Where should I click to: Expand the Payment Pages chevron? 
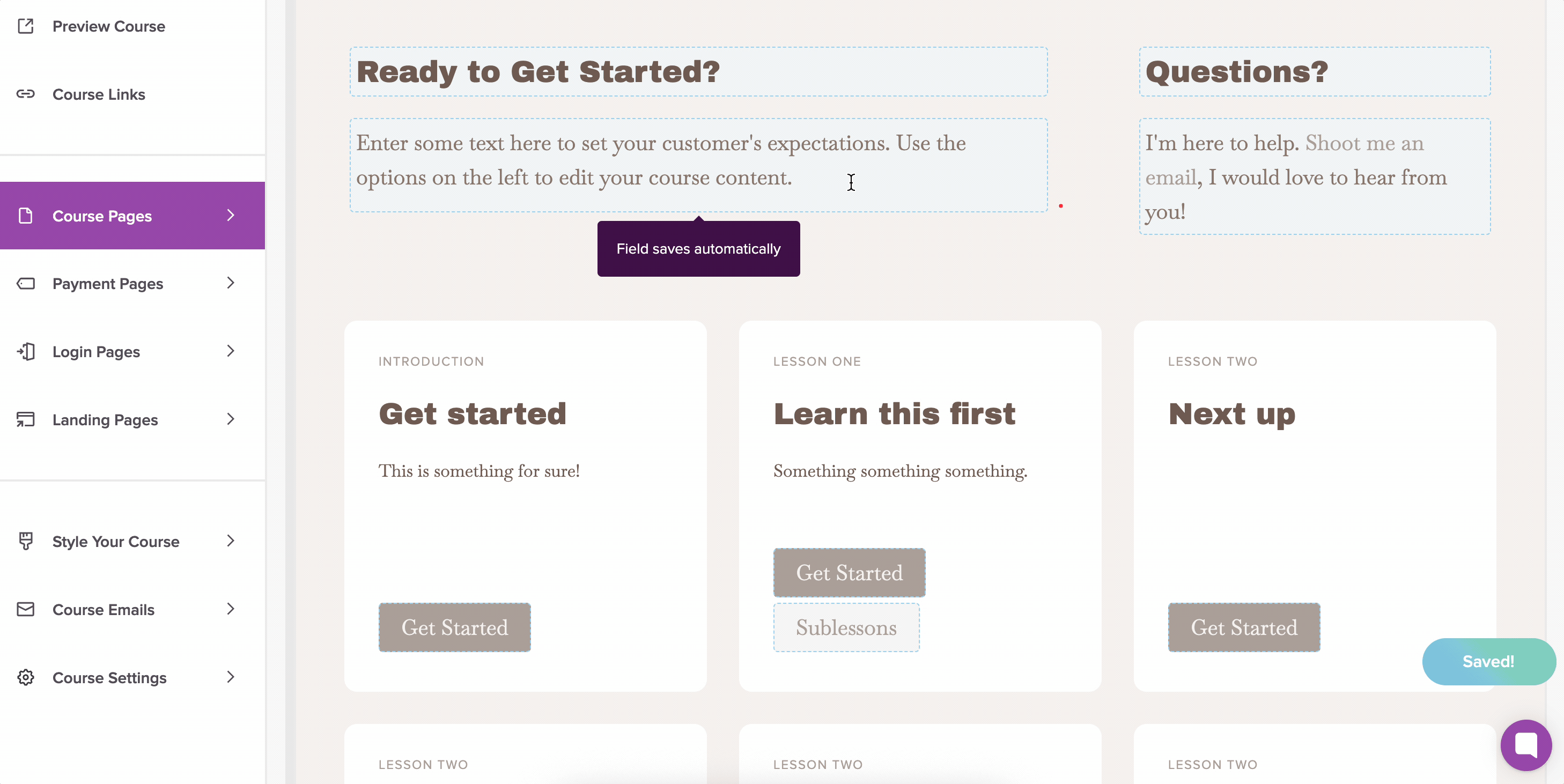coord(231,283)
